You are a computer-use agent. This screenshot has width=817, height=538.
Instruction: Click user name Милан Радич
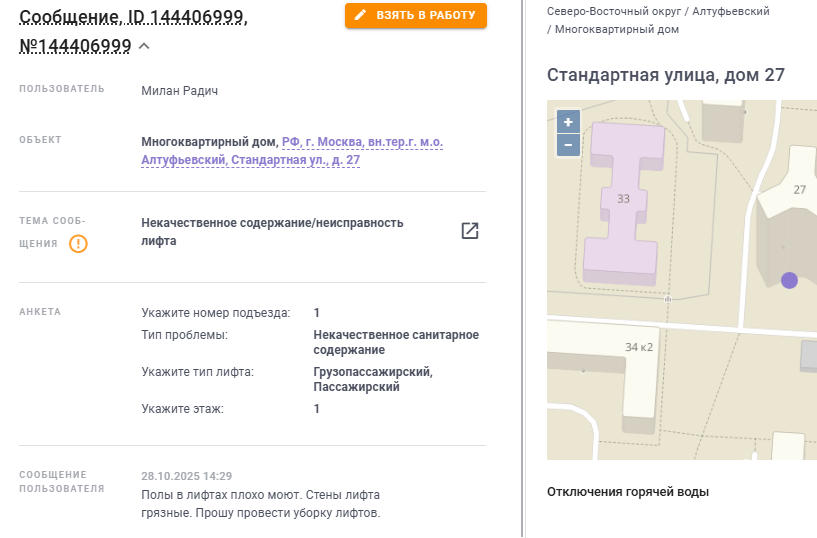180,91
